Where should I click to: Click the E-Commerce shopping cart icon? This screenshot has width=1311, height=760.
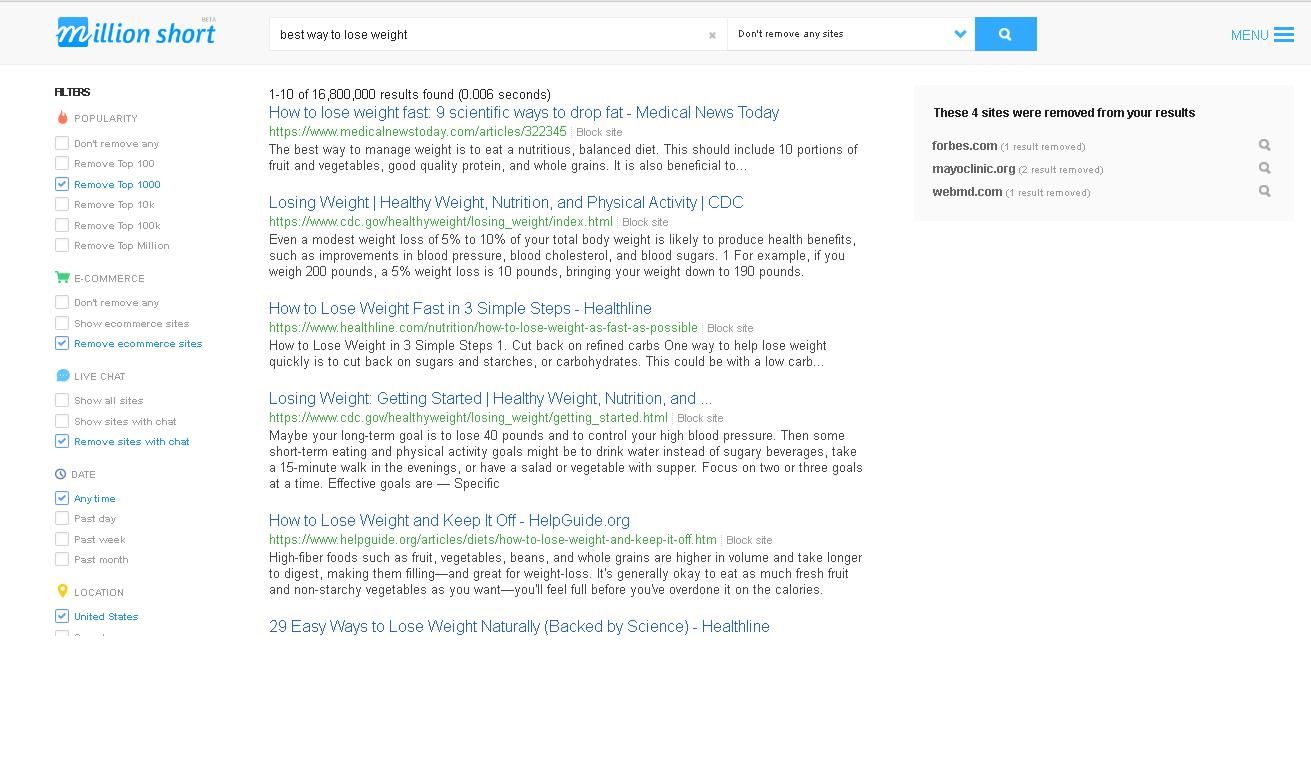tap(62, 278)
